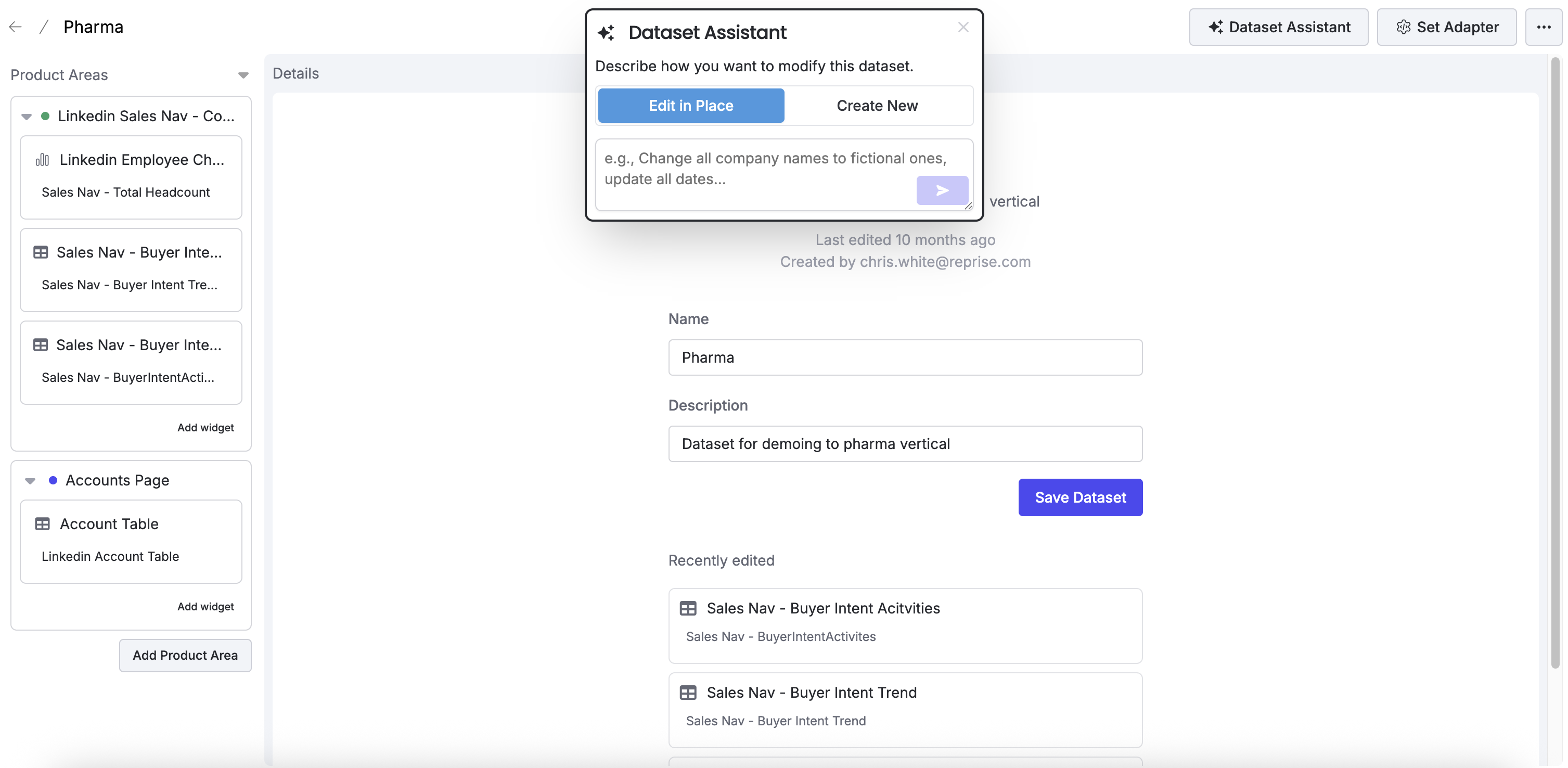The image size is (1568, 768).
Task: Open the Product Areas dropdown arrow
Action: (x=243, y=75)
